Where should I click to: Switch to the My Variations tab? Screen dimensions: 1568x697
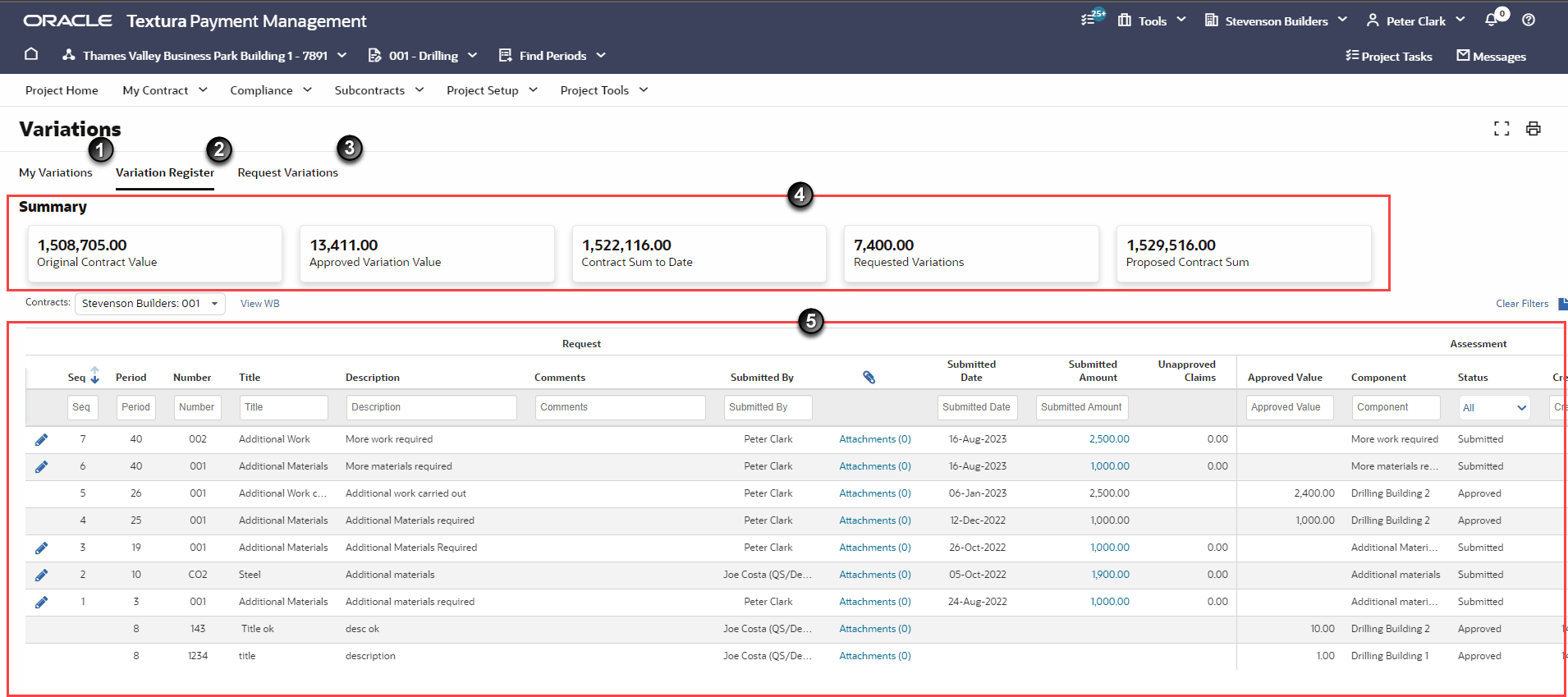click(x=56, y=172)
